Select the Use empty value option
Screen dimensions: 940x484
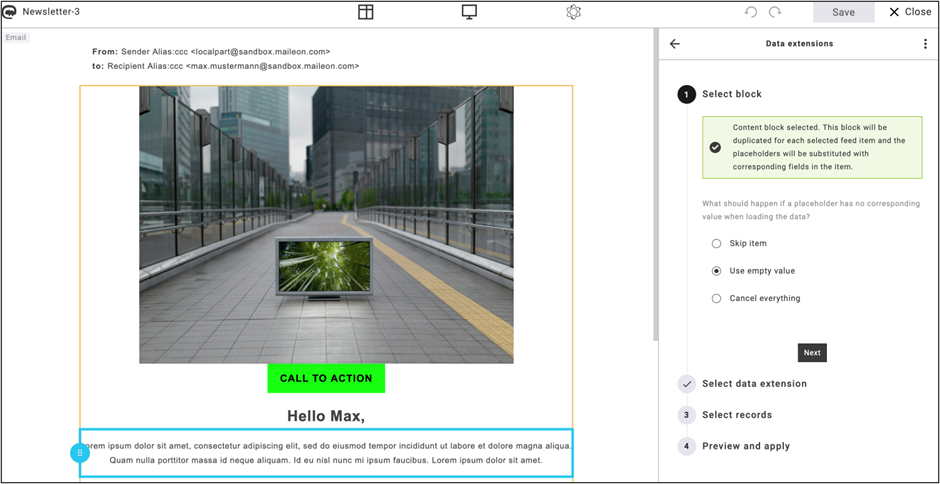click(x=716, y=271)
